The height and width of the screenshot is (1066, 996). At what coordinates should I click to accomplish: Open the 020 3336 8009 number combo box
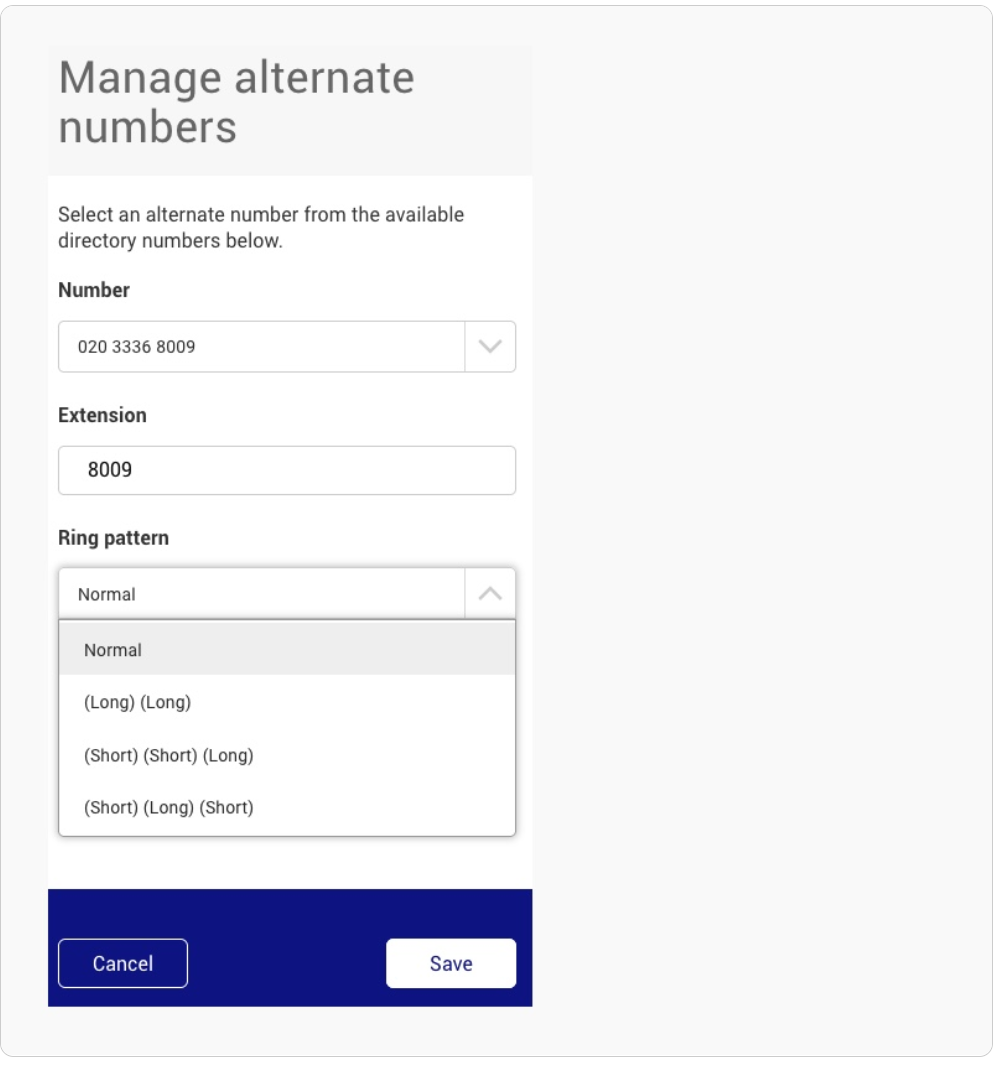pyautogui.click(x=287, y=347)
